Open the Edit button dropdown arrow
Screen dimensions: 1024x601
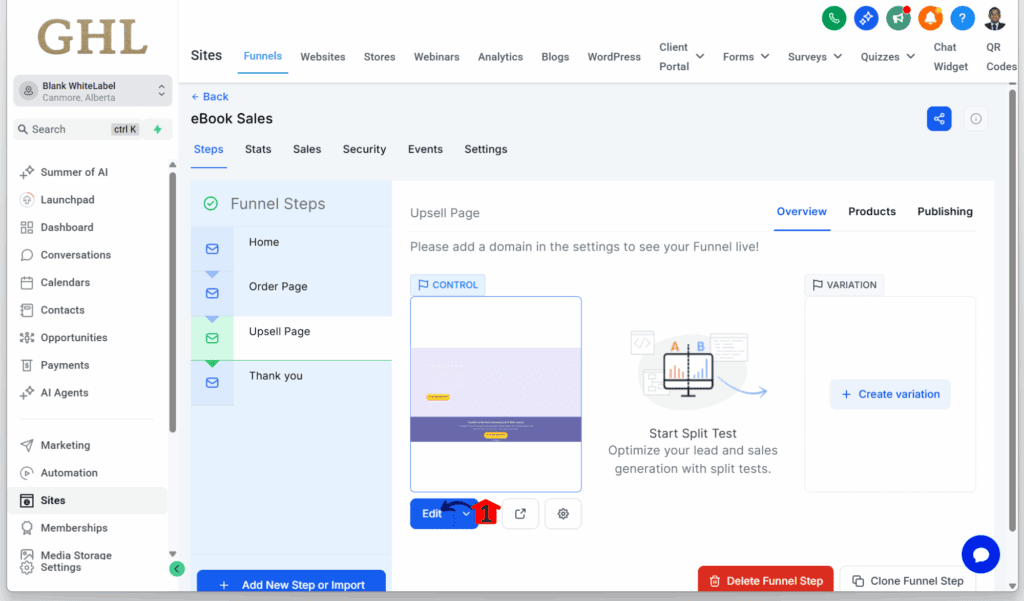[466, 514]
